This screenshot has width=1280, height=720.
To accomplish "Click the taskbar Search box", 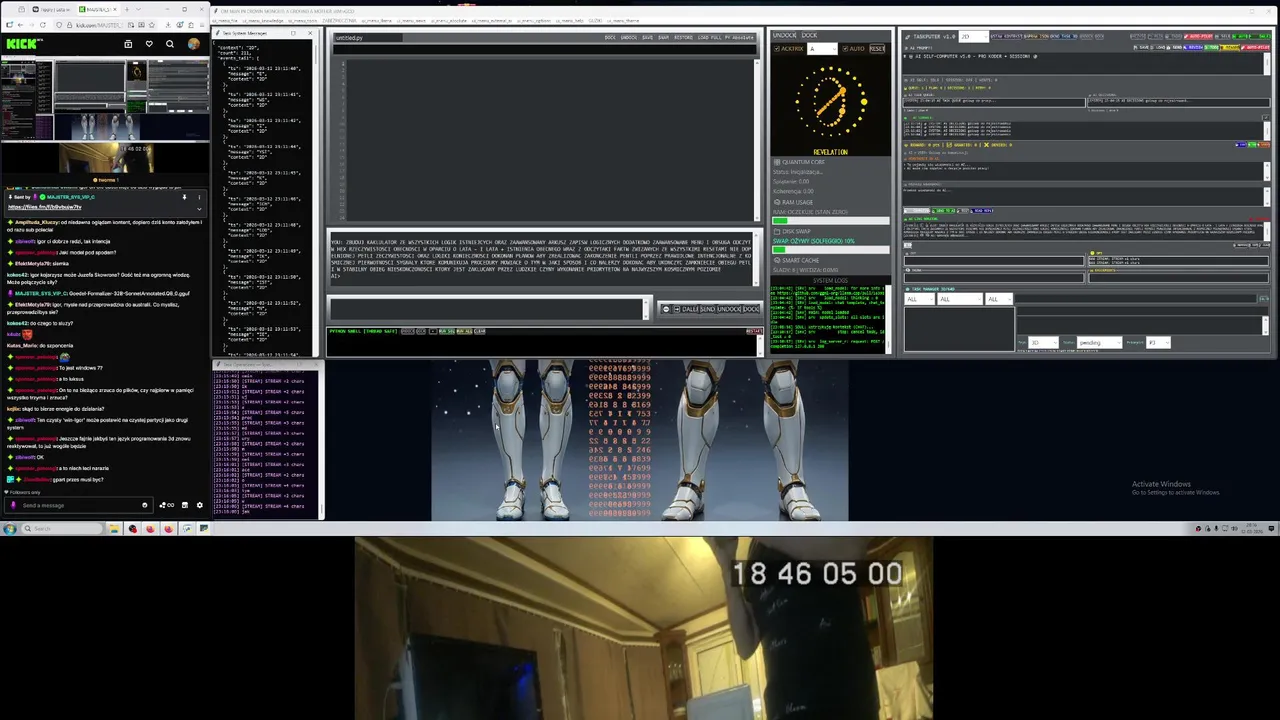I will (62, 528).
